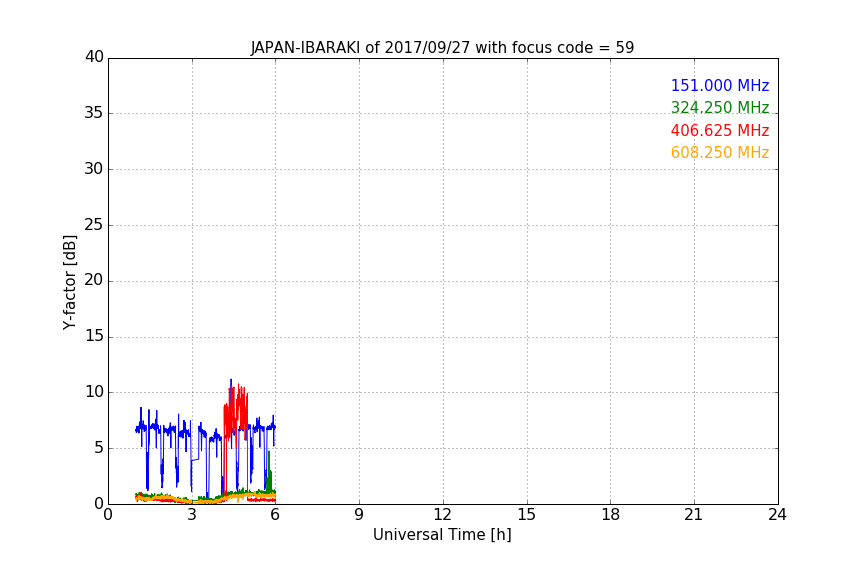Click the x-axis tick label 6
This screenshot has height=576, width=864.
276,515
